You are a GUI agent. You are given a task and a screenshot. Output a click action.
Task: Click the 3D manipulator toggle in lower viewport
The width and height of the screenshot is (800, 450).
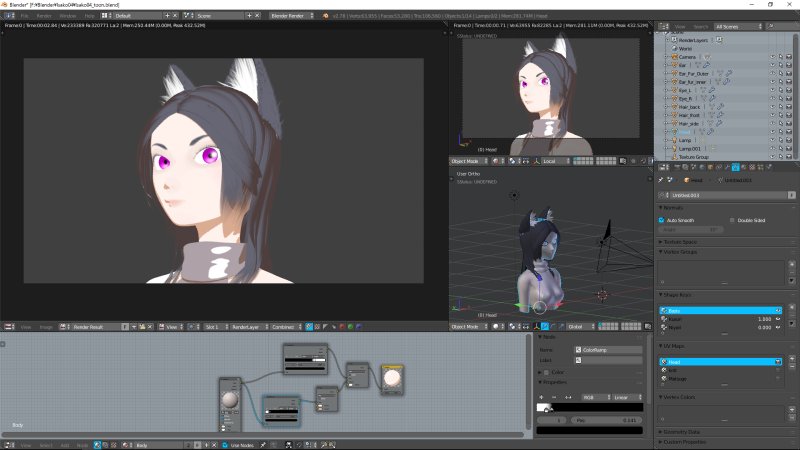(537, 327)
